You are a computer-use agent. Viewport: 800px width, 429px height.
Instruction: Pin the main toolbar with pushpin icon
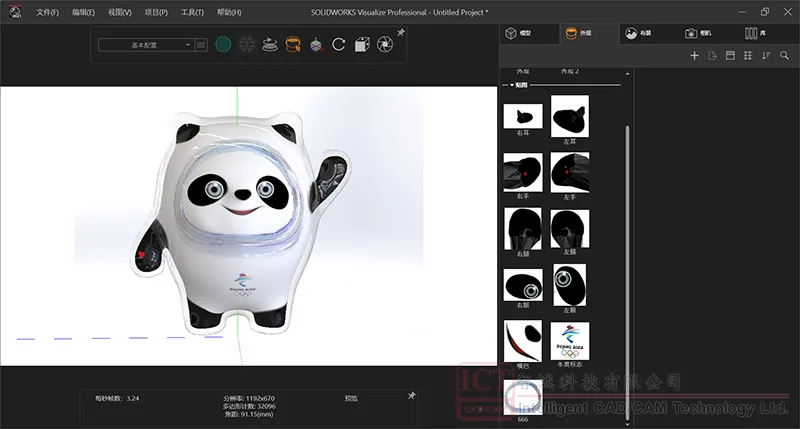click(x=401, y=33)
